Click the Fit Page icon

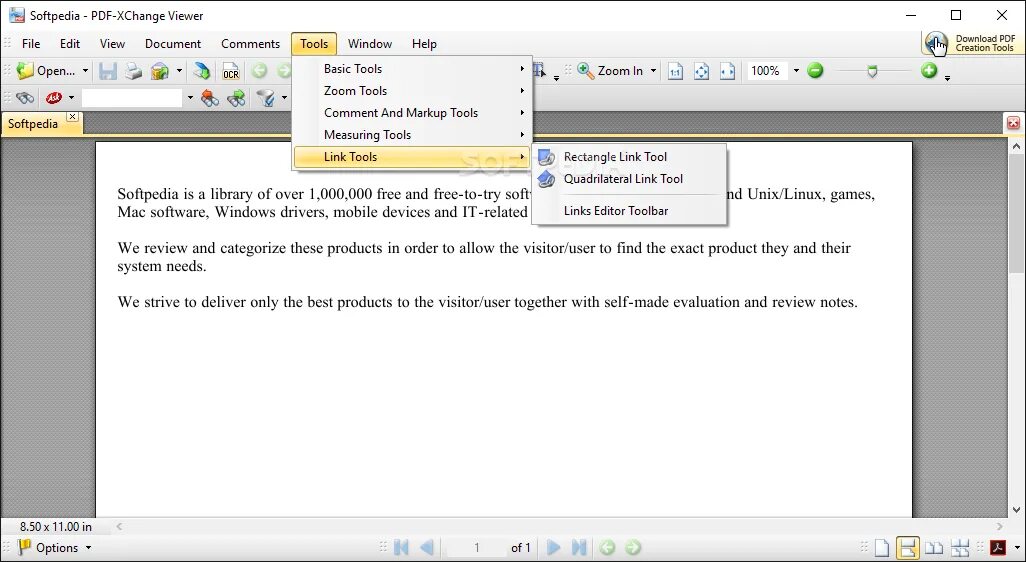tap(701, 71)
